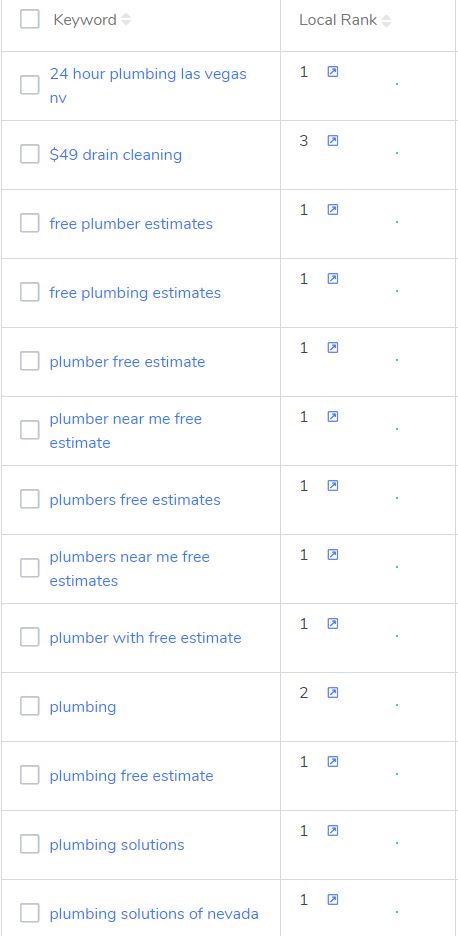Open external link icon for $49 drain cleaning
458x936 pixels.
point(333,141)
